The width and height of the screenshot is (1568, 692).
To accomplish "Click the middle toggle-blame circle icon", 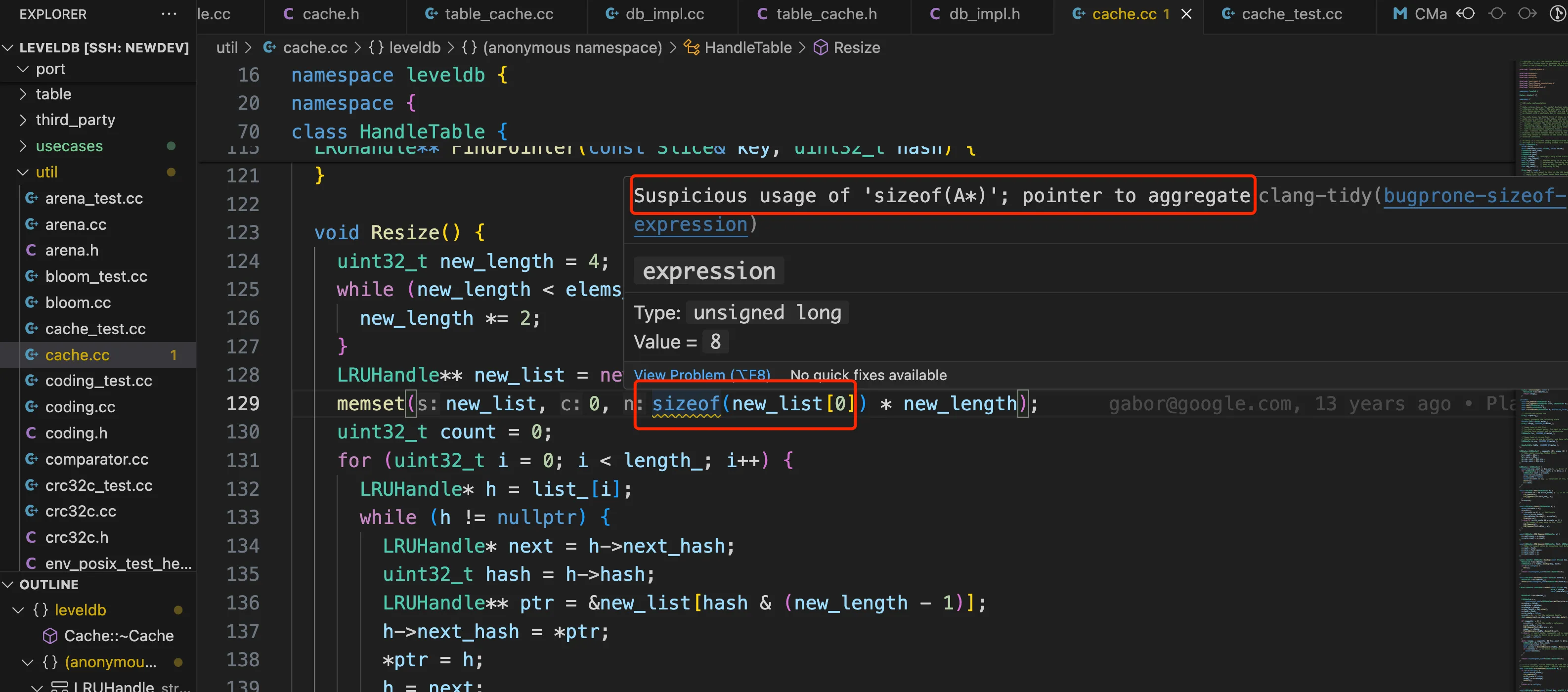I will 1497,13.
